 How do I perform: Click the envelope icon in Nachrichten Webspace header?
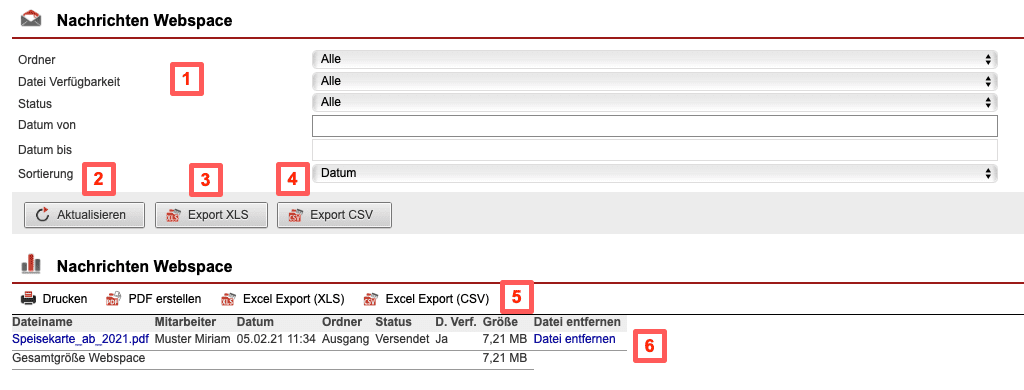coord(31,20)
